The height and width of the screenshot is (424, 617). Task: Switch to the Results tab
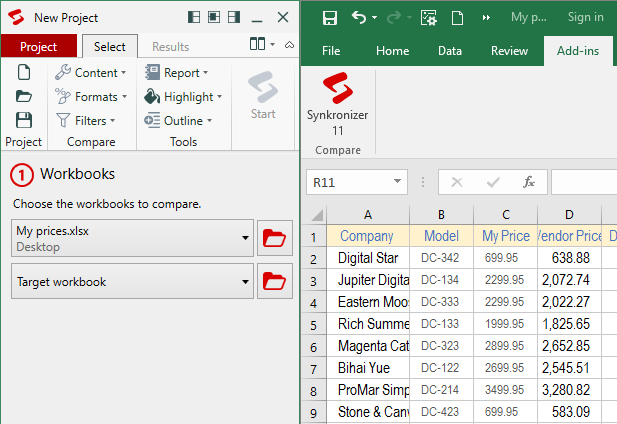click(x=171, y=46)
